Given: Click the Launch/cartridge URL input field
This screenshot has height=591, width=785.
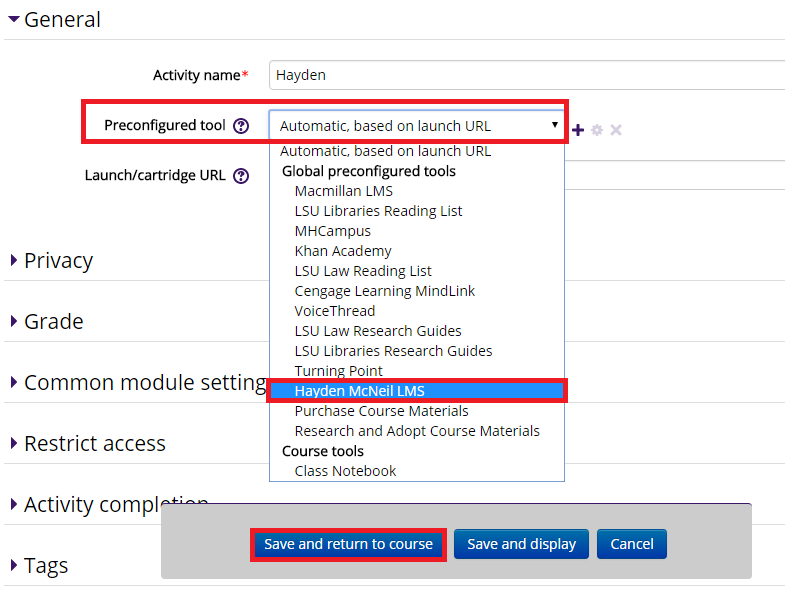Looking at the screenshot, I should [674, 175].
